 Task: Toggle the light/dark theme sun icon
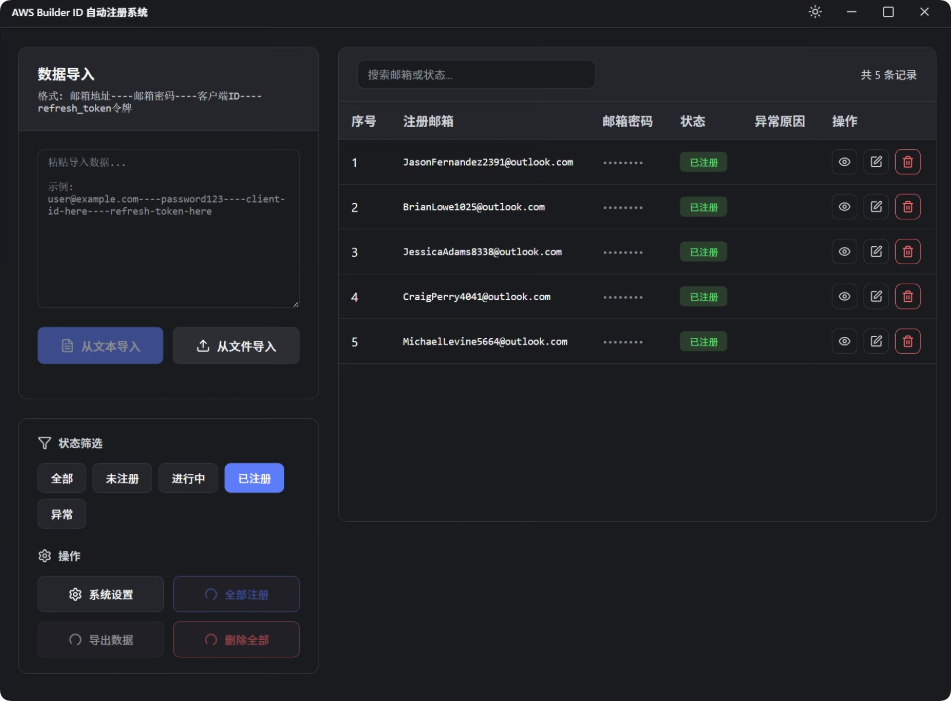(x=815, y=12)
